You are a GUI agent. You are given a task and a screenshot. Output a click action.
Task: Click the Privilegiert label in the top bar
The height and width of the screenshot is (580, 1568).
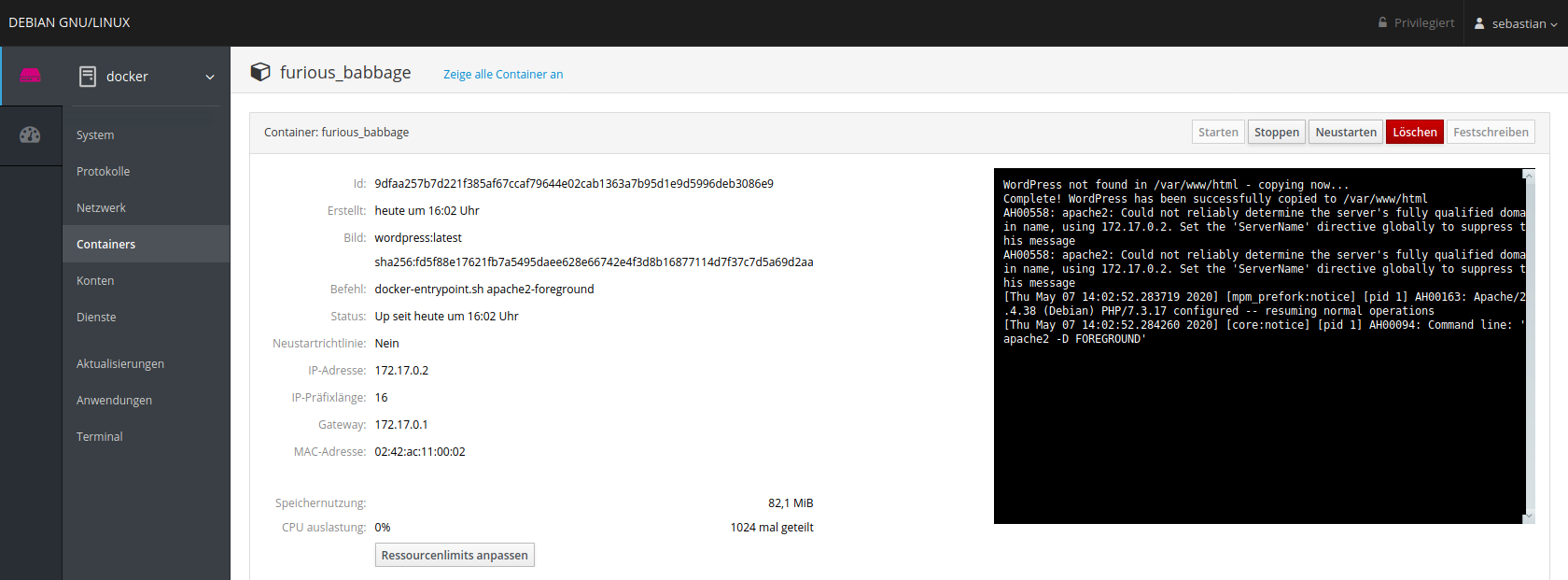[1424, 22]
